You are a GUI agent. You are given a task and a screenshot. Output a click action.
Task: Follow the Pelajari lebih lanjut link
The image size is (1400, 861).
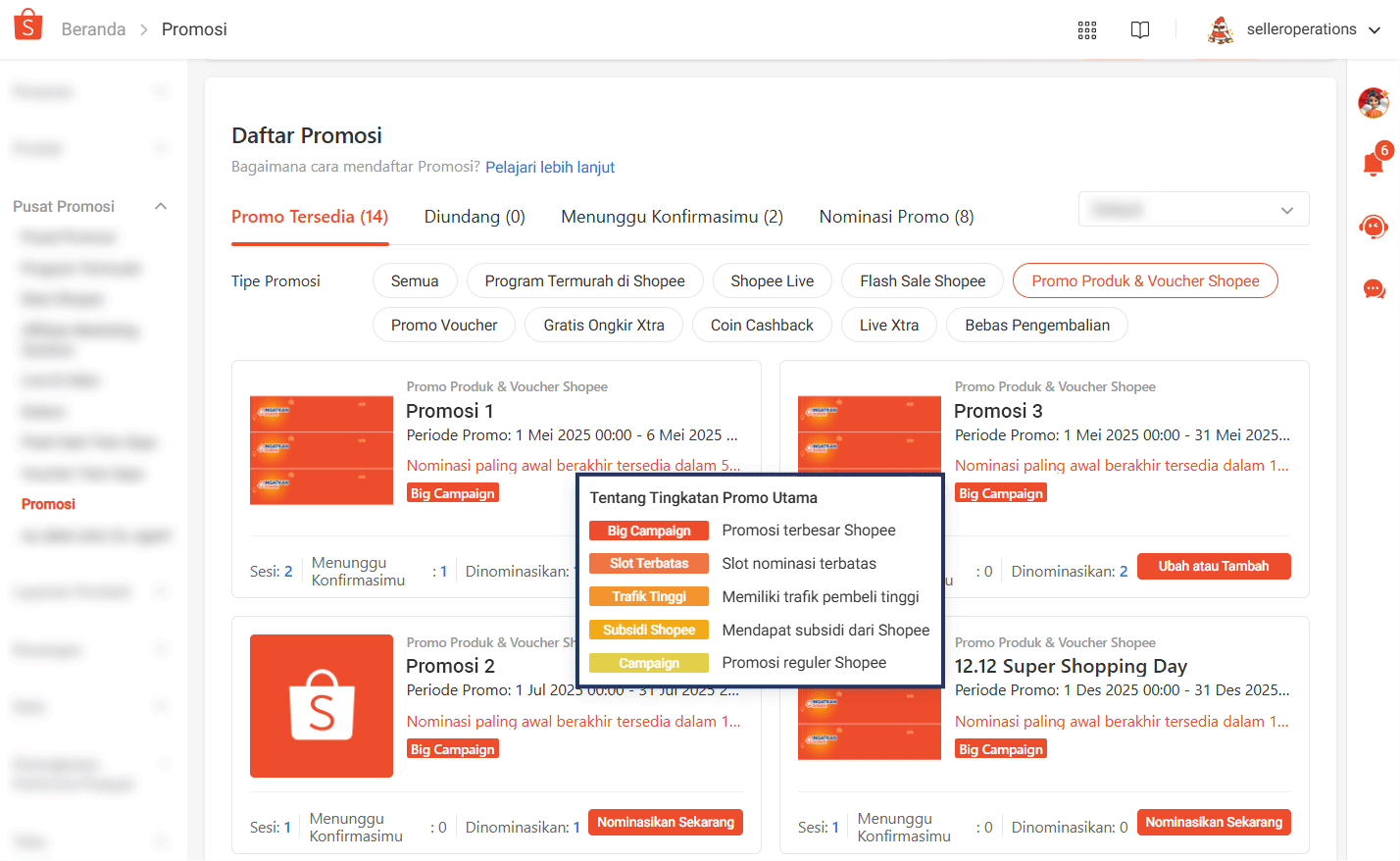tap(550, 168)
